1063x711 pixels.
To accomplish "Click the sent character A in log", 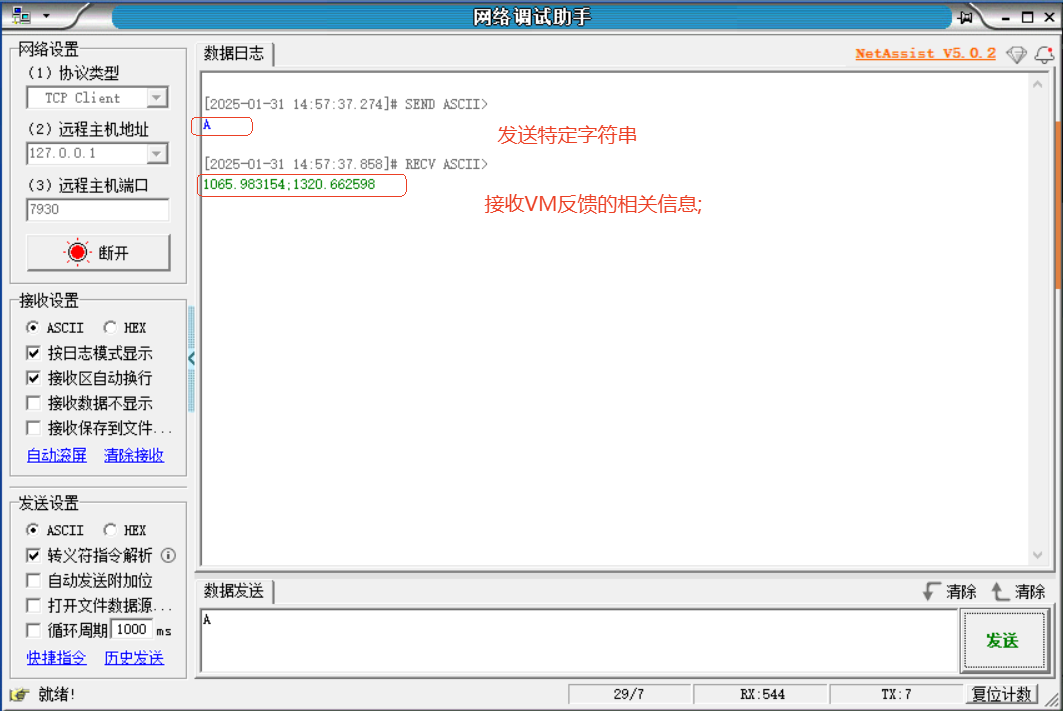I will [207, 125].
